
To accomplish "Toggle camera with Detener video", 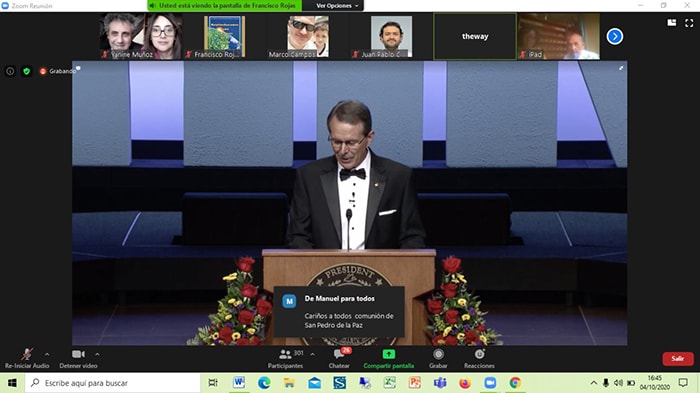I will (78, 354).
